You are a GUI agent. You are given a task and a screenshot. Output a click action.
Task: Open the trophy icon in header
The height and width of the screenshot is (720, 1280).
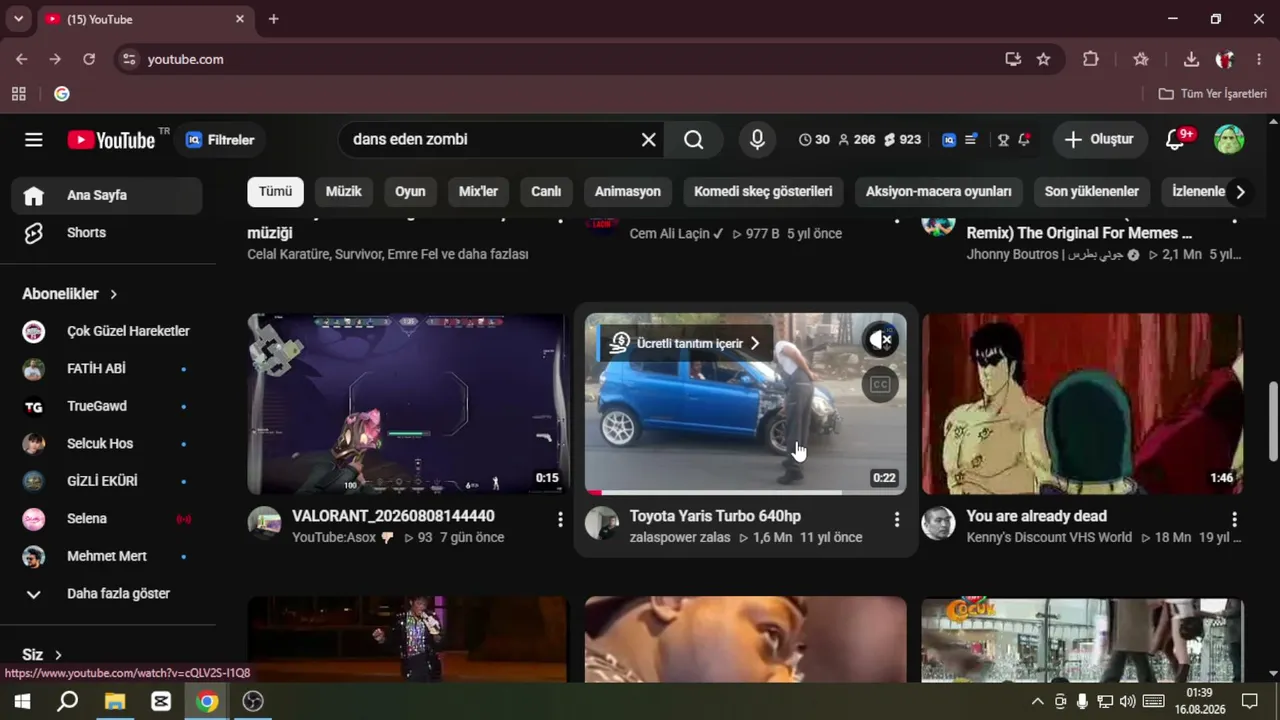pyautogui.click(x=1003, y=140)
